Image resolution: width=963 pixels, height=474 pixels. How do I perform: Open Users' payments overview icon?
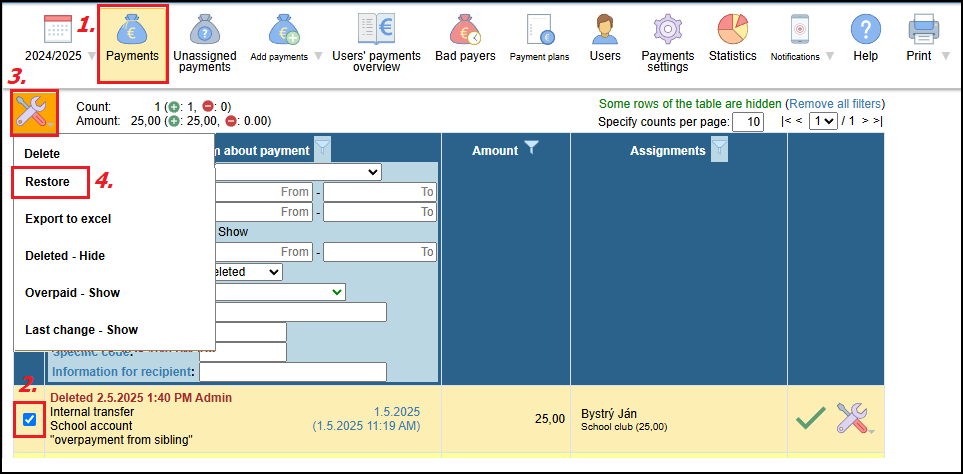376,30
